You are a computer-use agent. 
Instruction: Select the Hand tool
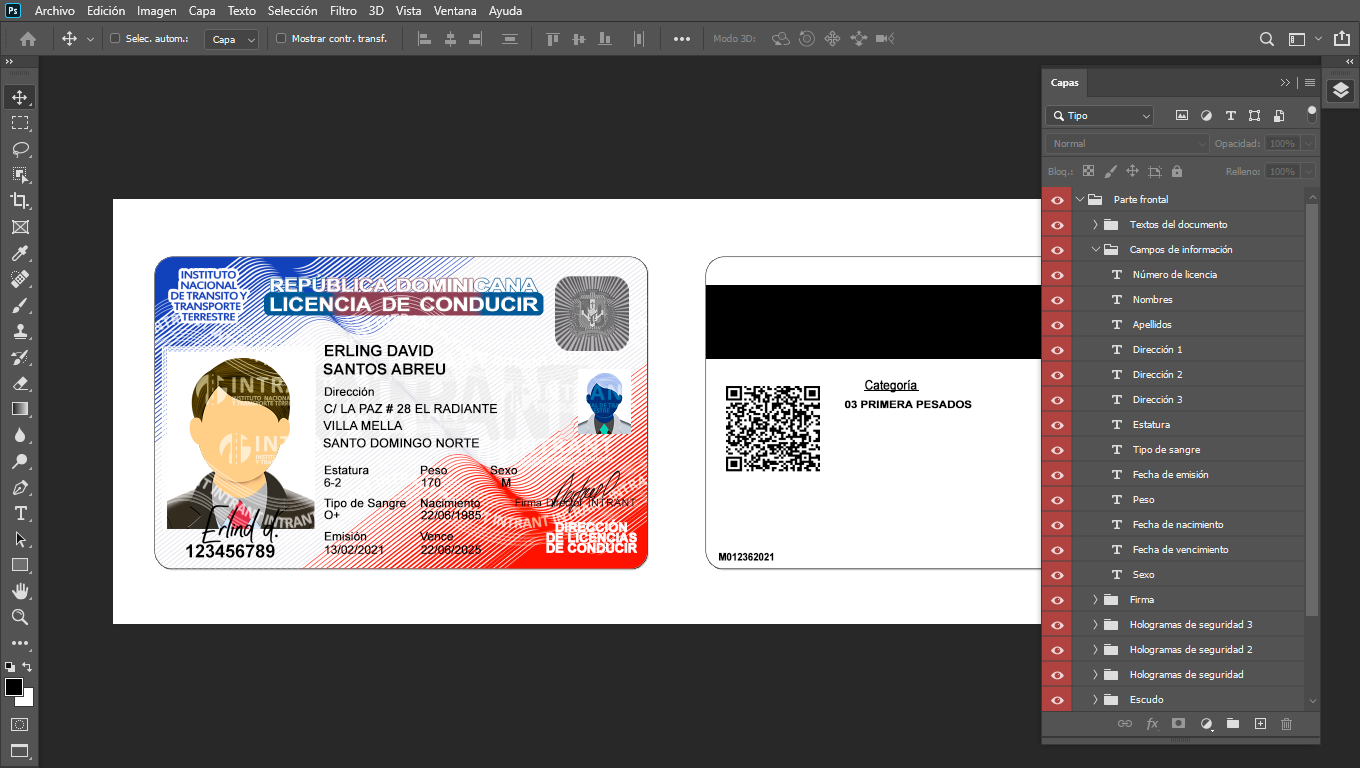(20, 591)
